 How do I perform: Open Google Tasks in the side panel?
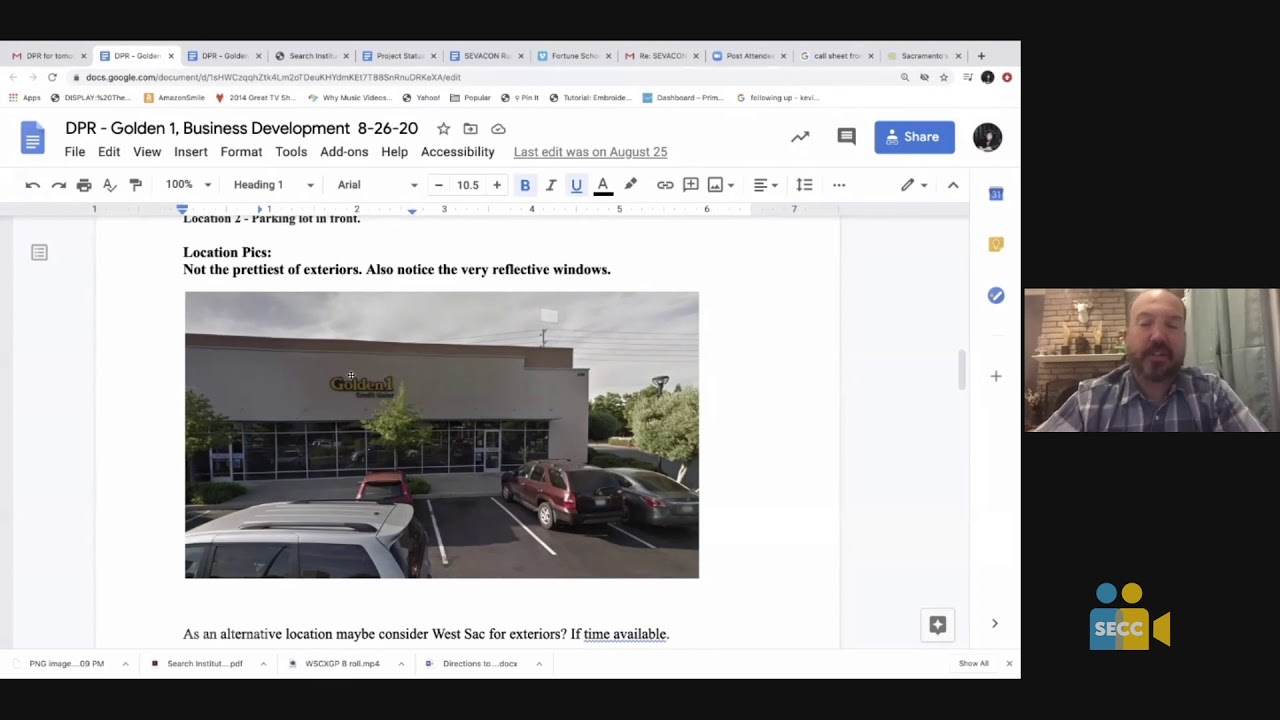click(996, 295)
